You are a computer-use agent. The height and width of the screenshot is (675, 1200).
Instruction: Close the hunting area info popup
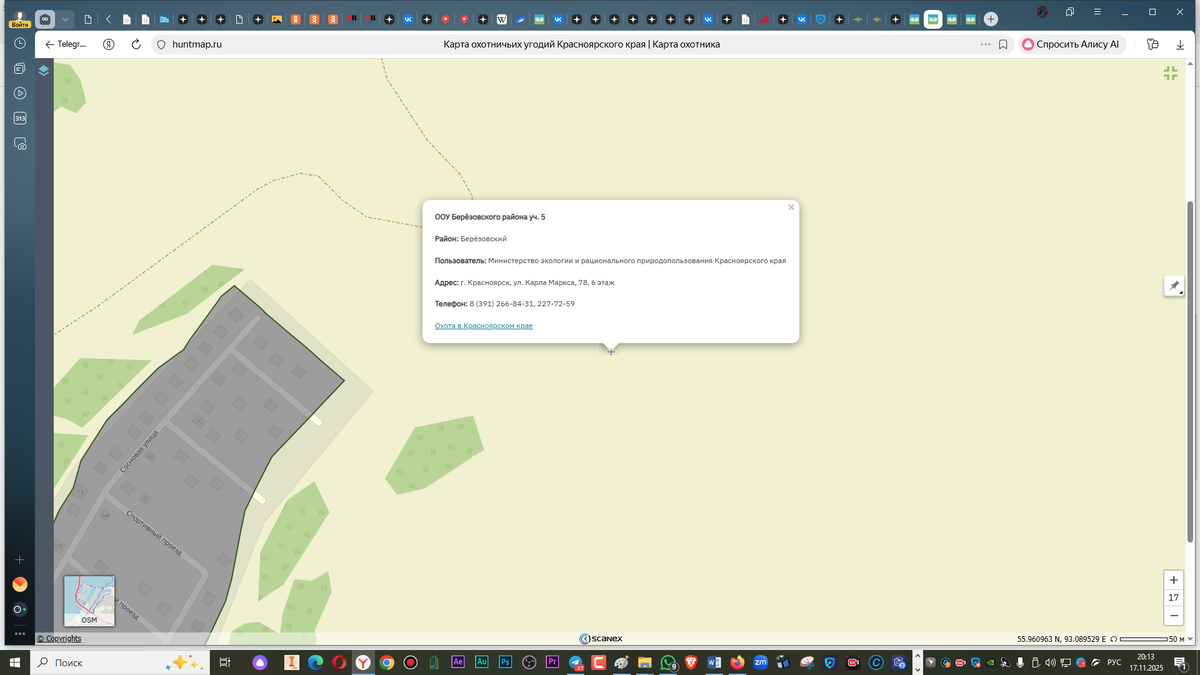(x=791, y=208)
